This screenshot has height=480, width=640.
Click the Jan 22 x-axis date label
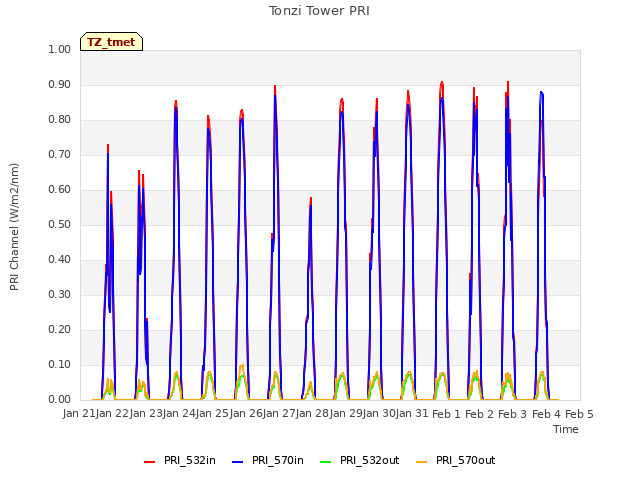coord(112,413)
